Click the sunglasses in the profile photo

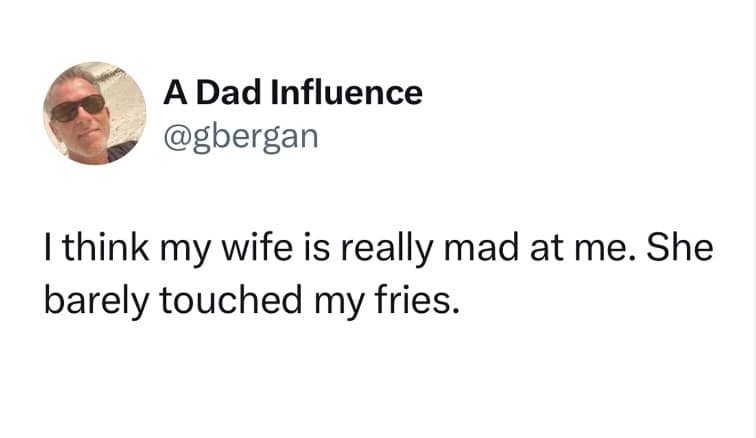(77, 106)
